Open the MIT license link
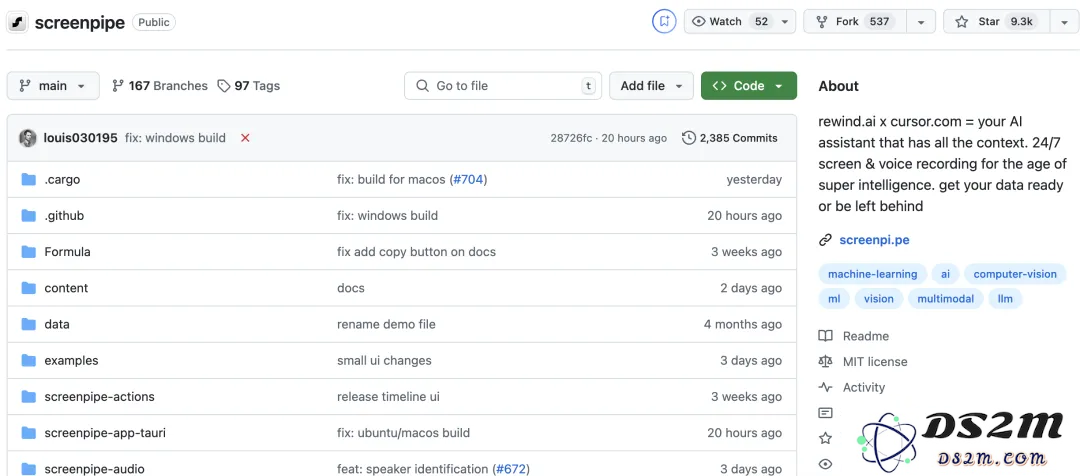This screenshot has height=476, width=1080. coord(875,362)
